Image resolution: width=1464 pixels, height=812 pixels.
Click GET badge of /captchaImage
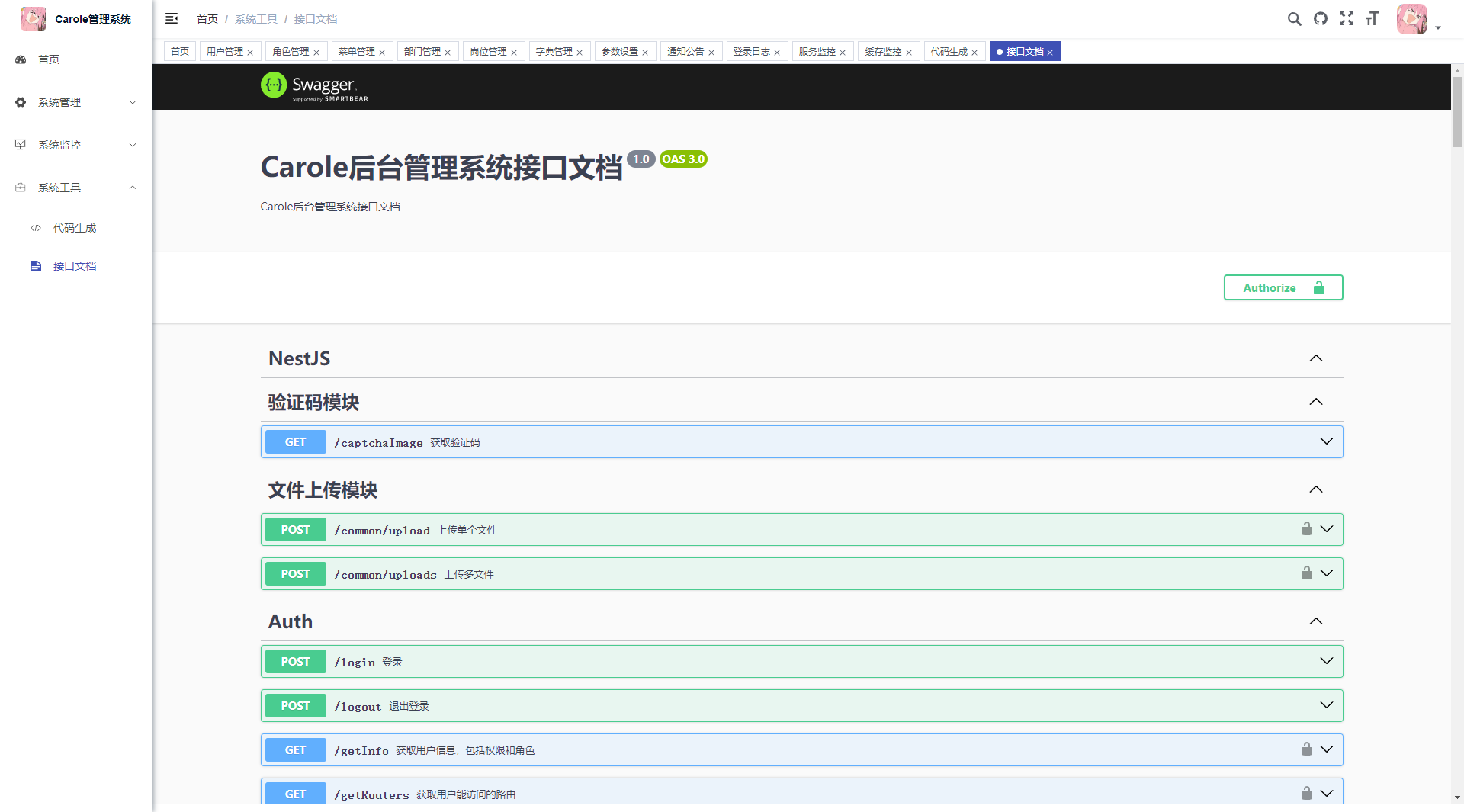pyautogui.click(x=296, y=442)
